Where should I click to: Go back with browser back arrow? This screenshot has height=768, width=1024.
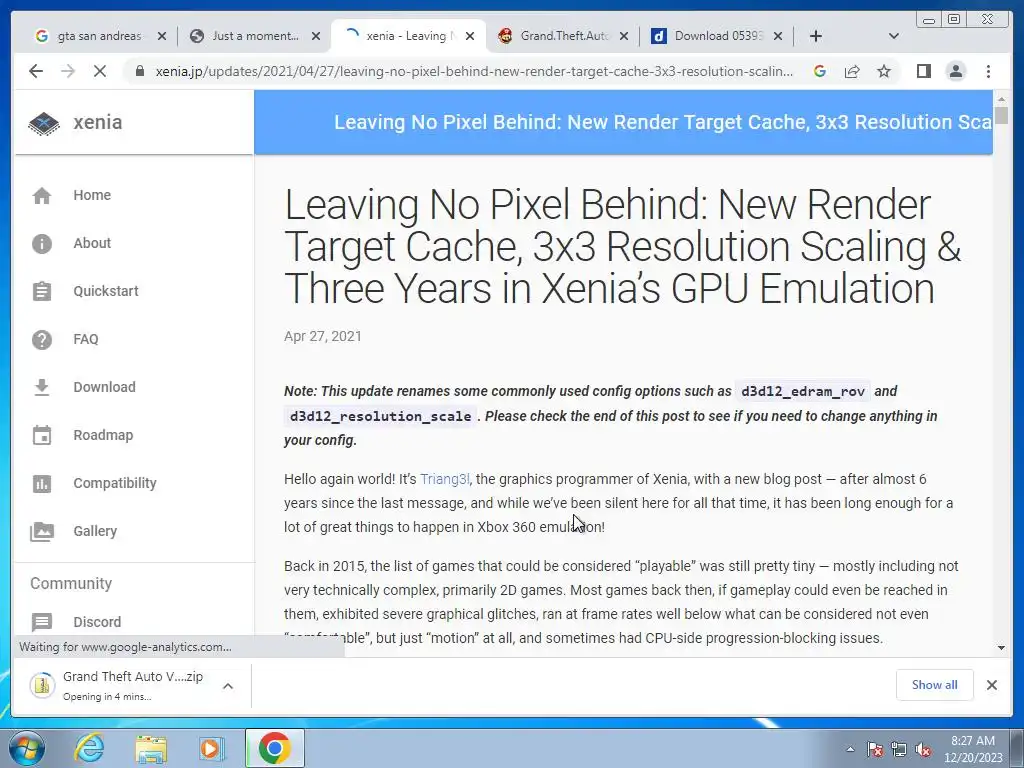[x=36, y=71]
